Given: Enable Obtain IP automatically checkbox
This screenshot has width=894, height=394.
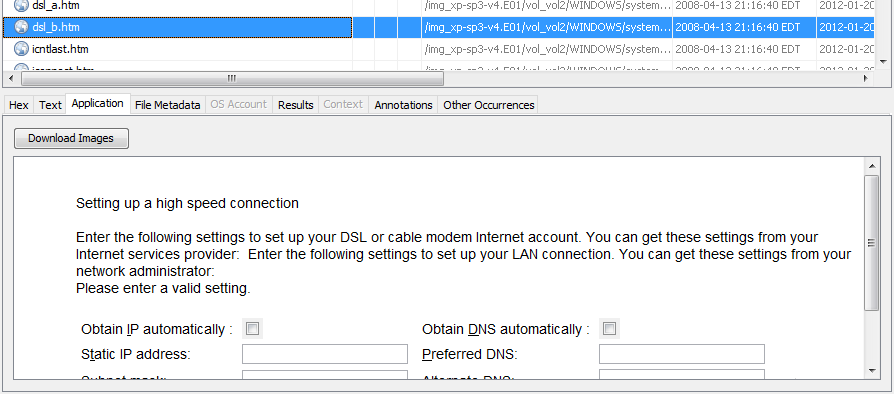Looking at the screenshot, I should click(x=252, y=328).
